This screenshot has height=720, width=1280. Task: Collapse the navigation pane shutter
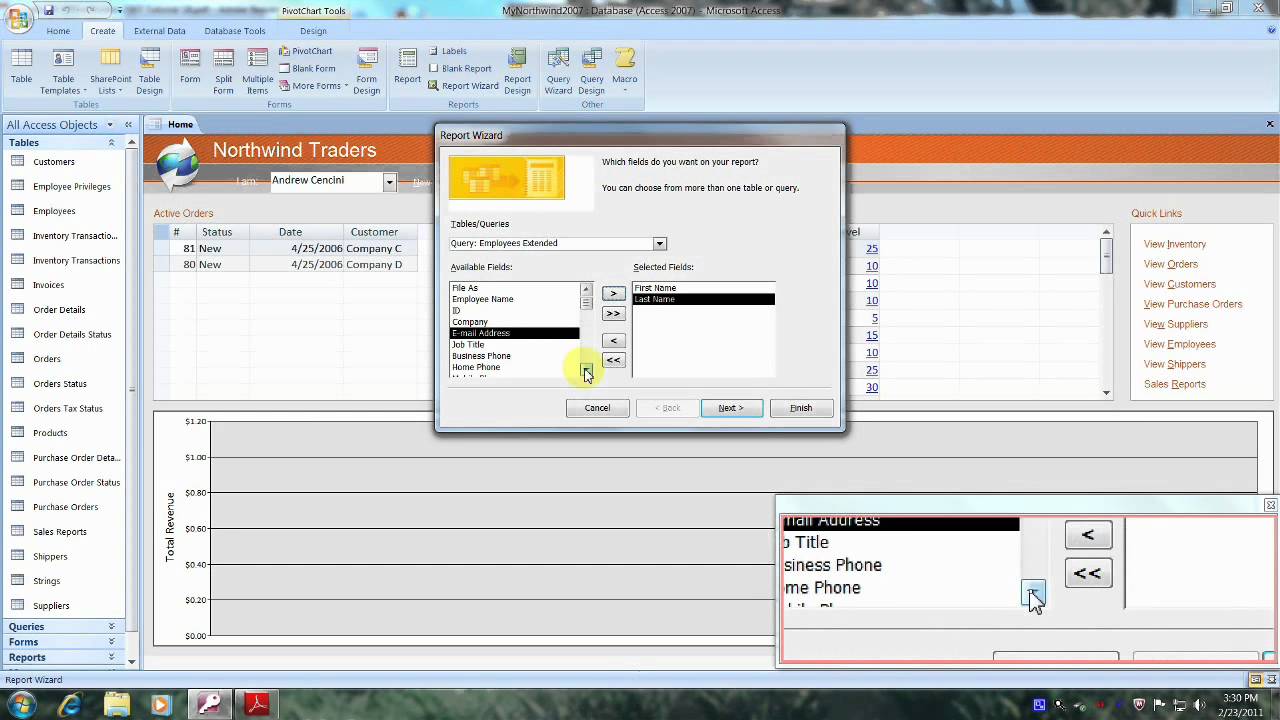[x=128, y=125]
